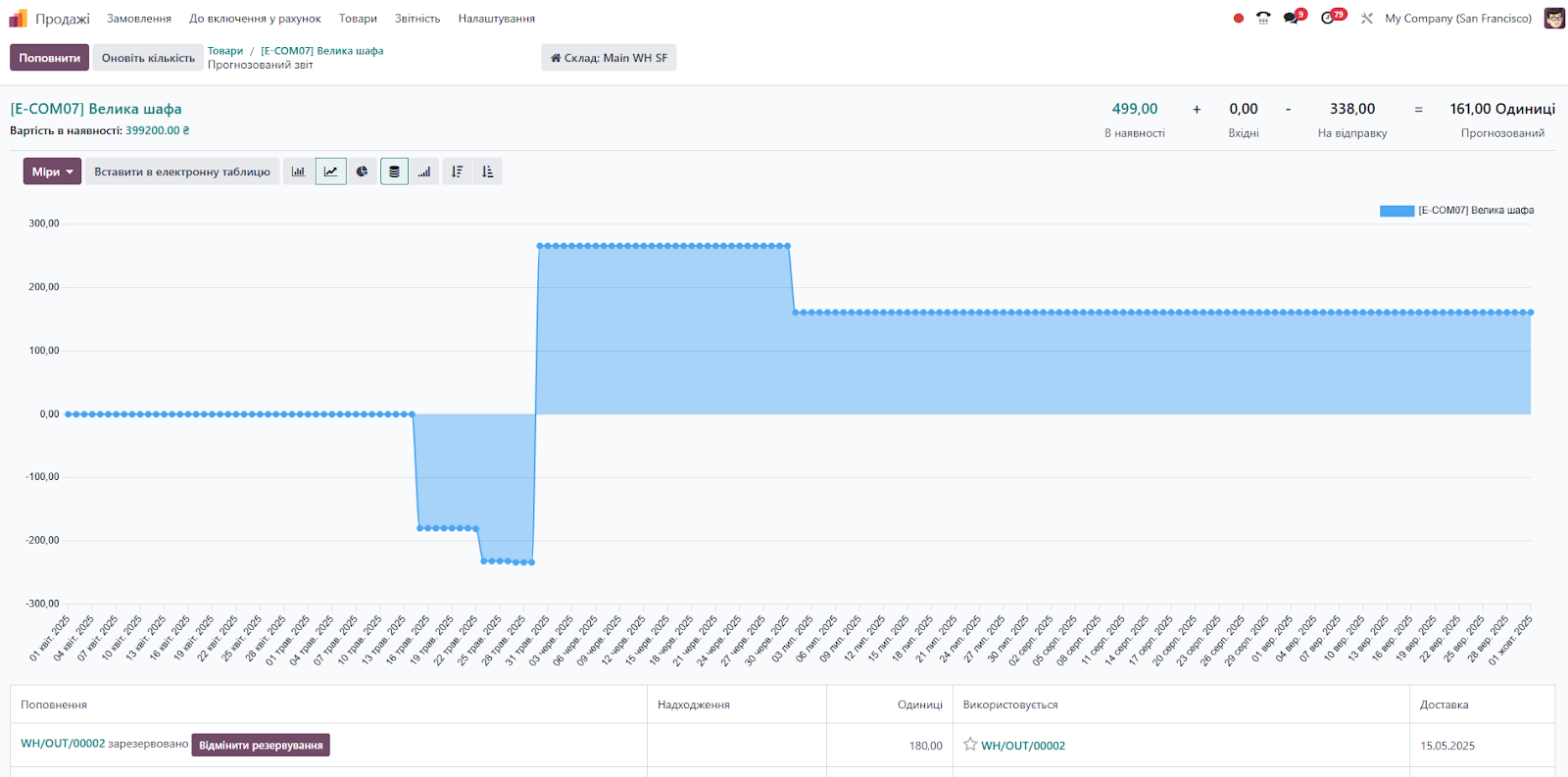Toggle cumulative graph mode

[x=424, y=171]
